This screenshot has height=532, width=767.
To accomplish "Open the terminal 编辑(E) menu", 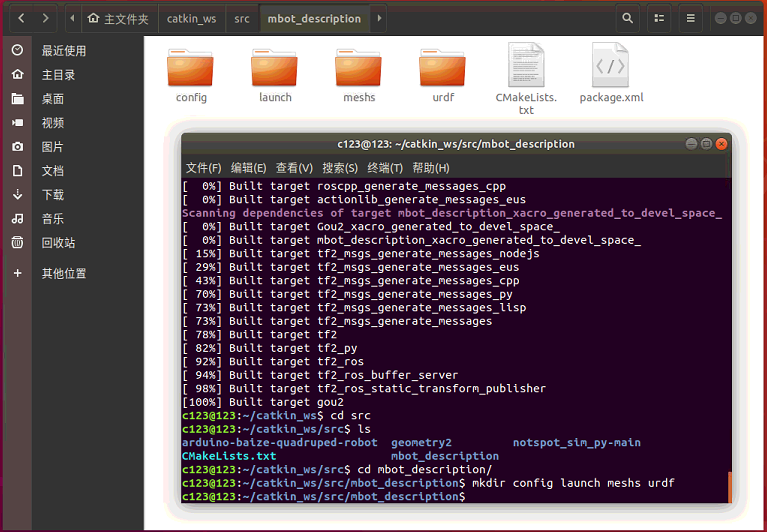I will pyautogui.click(x=248, y=168).
